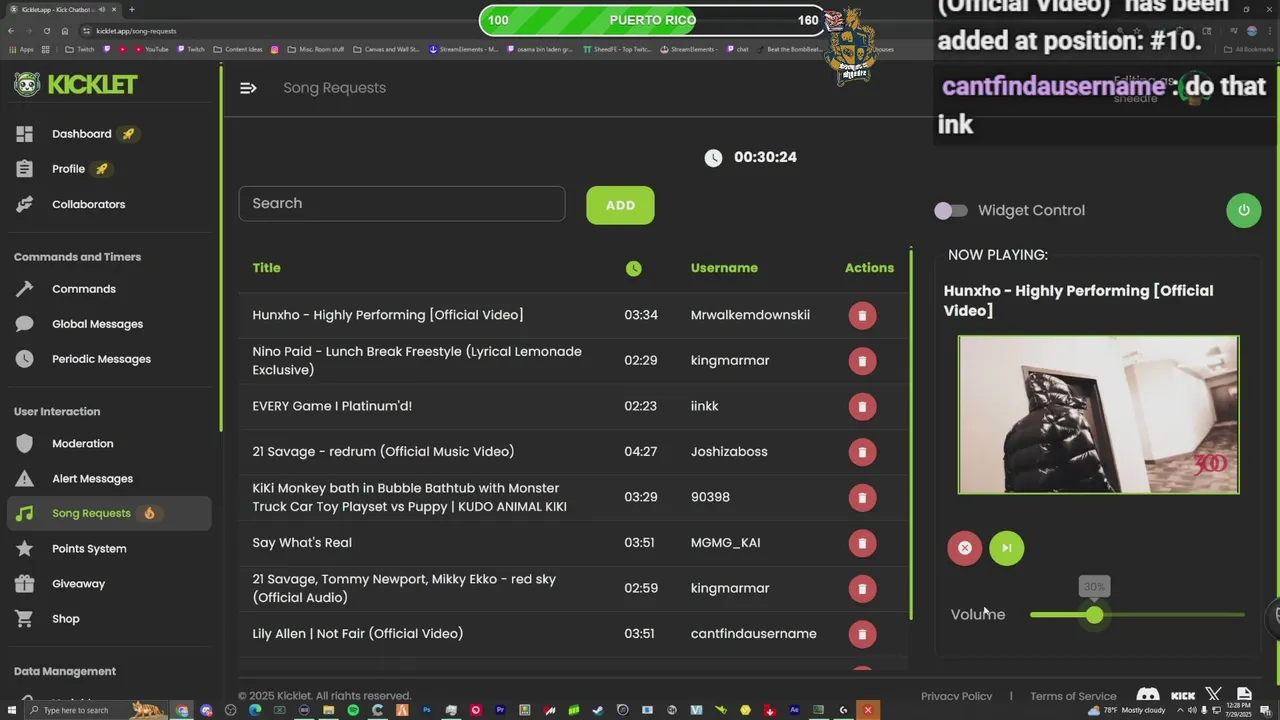Open Kicklet Discord link in footer
Viewport: 1280px width, 720px height.
1148,696
